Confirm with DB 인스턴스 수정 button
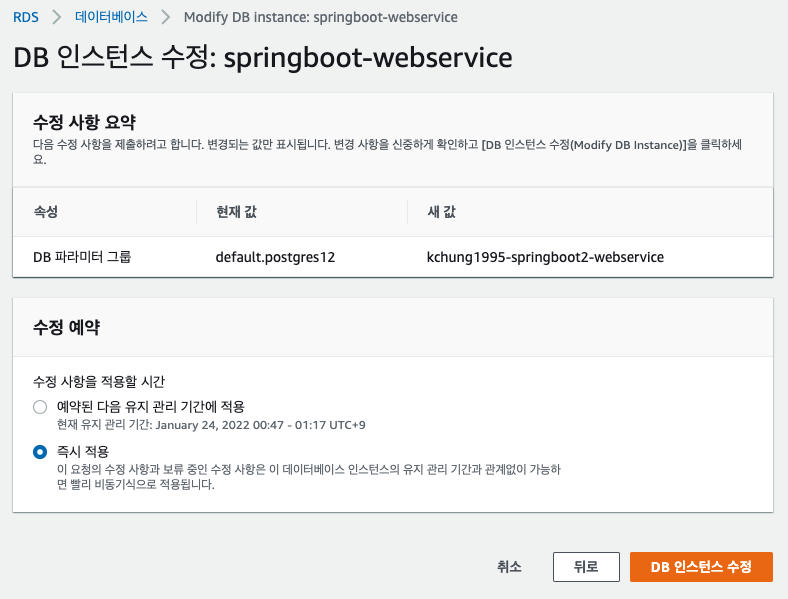 701,567
